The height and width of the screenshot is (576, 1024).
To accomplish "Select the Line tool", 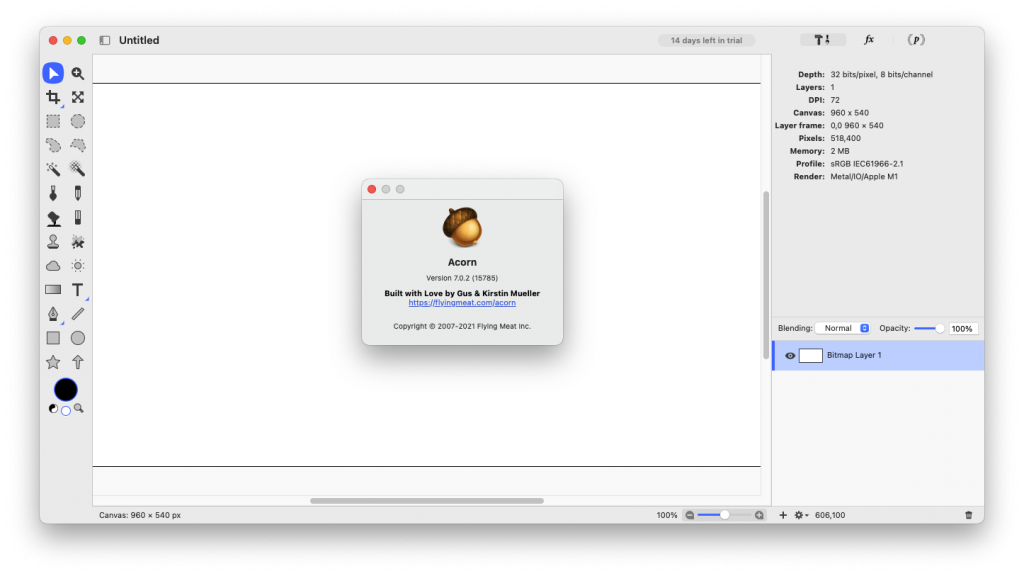I will [x=78, y=314].
